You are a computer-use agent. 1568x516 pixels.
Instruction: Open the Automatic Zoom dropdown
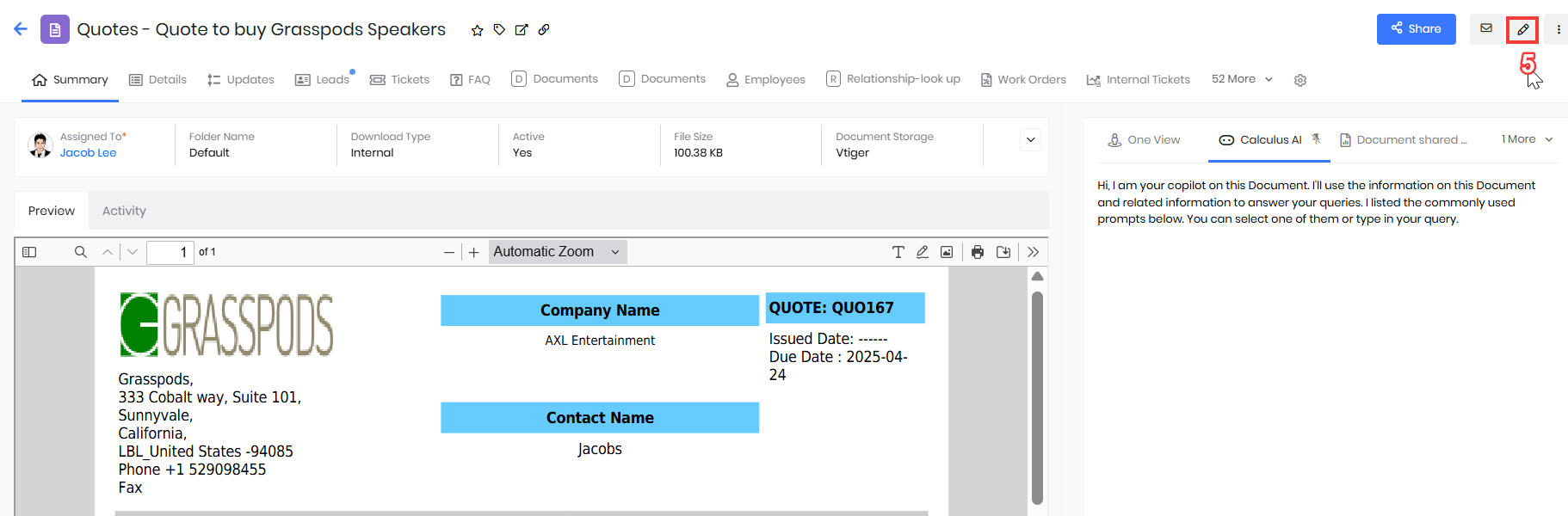point(558,252)
